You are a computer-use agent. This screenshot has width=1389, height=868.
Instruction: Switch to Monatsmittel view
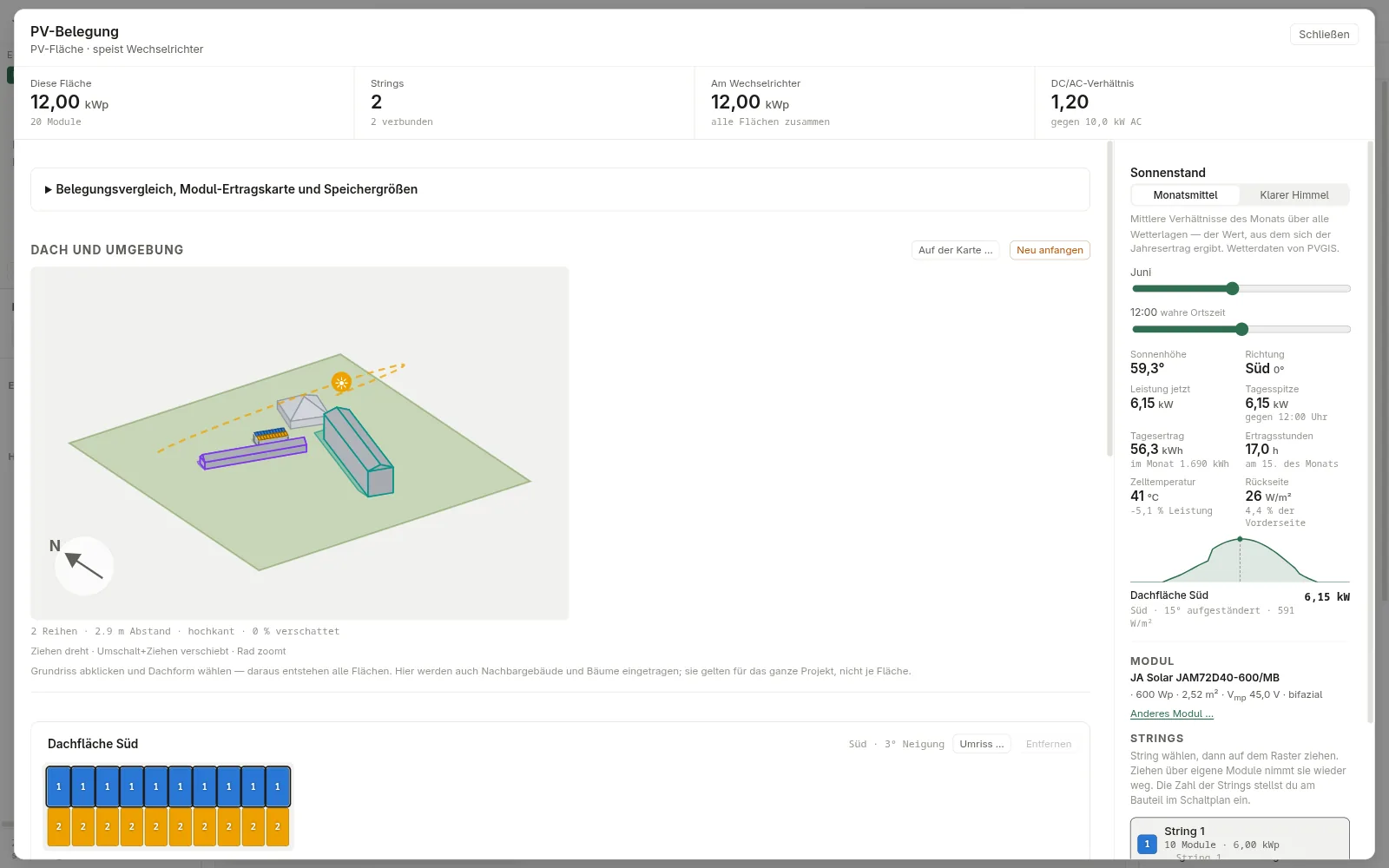point(1185,195)
